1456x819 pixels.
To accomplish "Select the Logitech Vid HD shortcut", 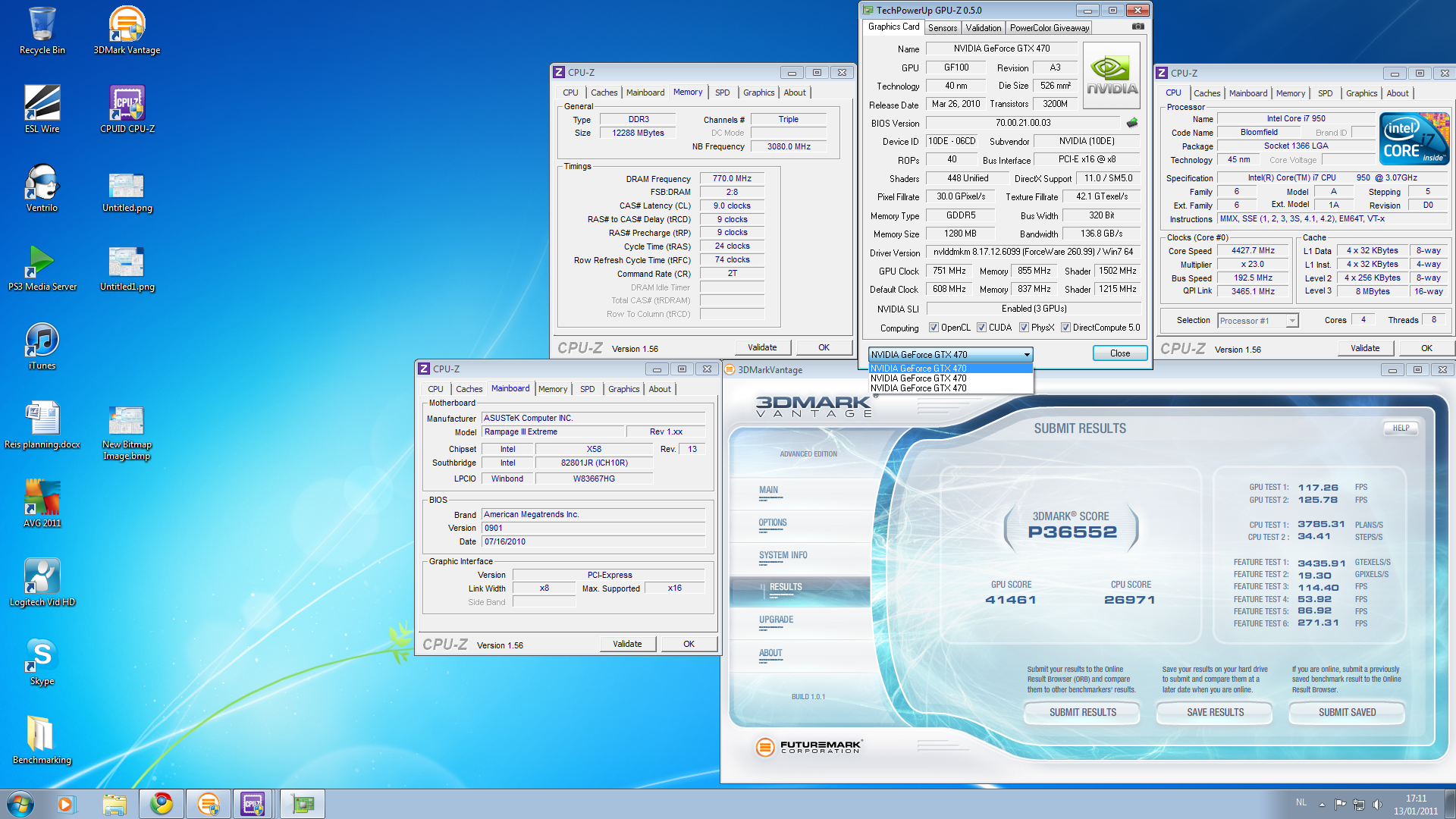I will coord(42,582).
